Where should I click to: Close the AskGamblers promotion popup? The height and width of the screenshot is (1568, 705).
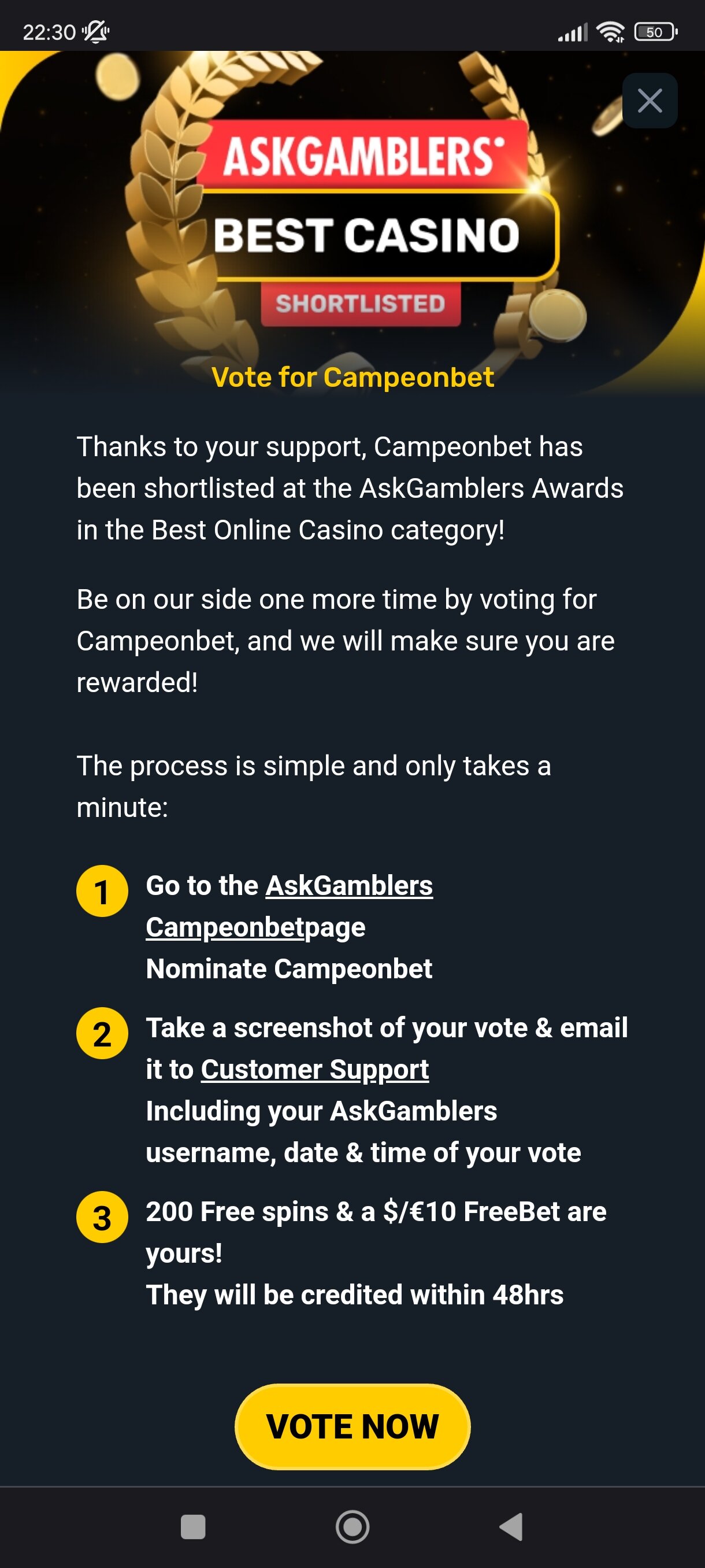[x=649, y=101]
